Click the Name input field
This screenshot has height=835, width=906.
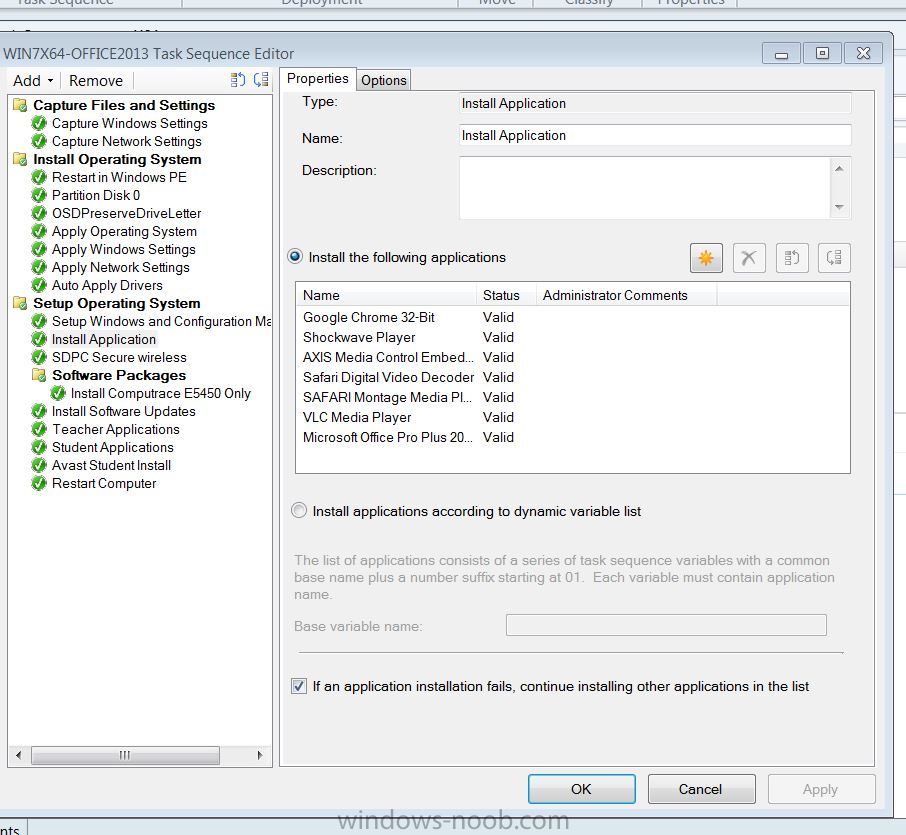655,135
